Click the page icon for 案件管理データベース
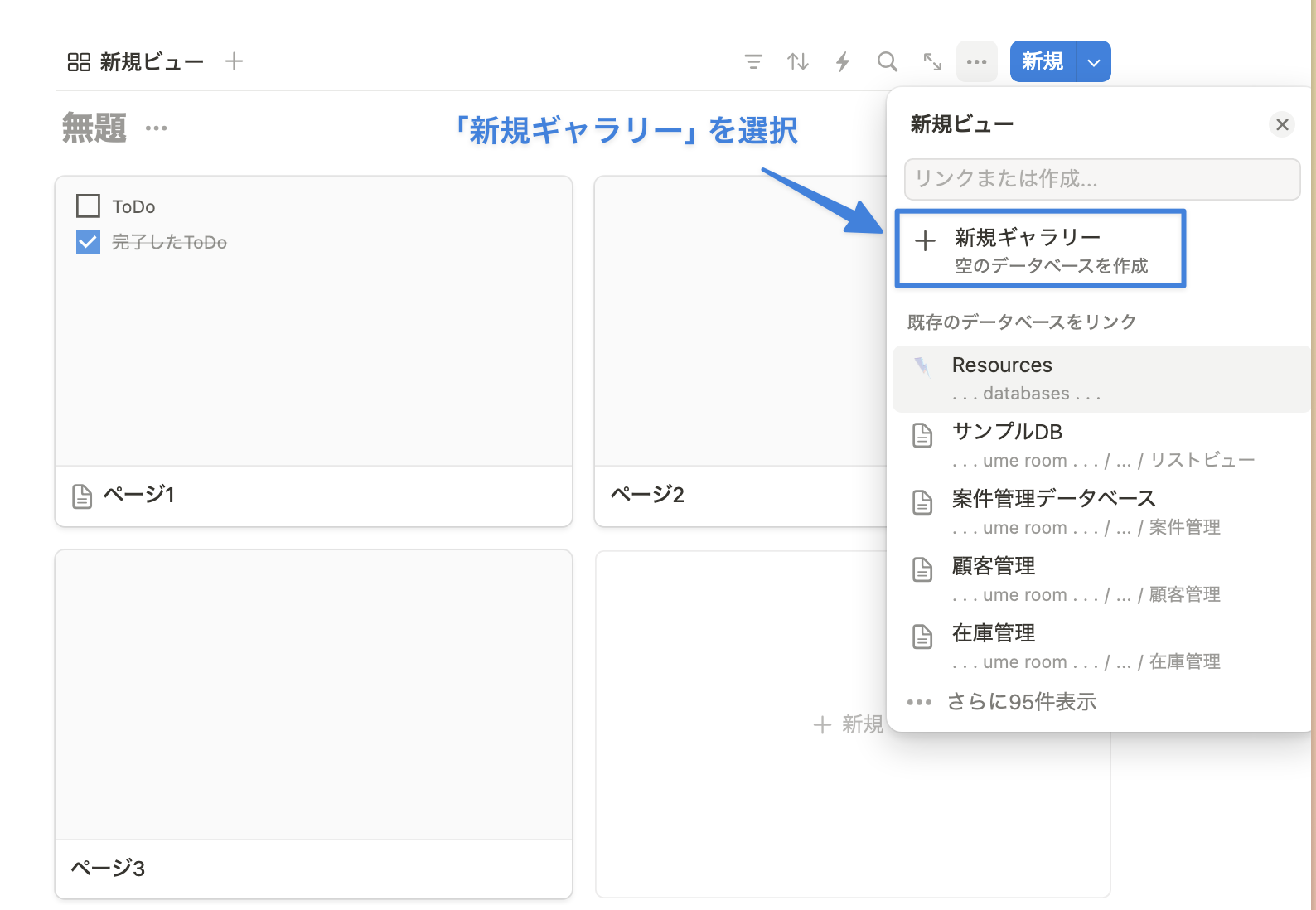 (x=922, y=501)
